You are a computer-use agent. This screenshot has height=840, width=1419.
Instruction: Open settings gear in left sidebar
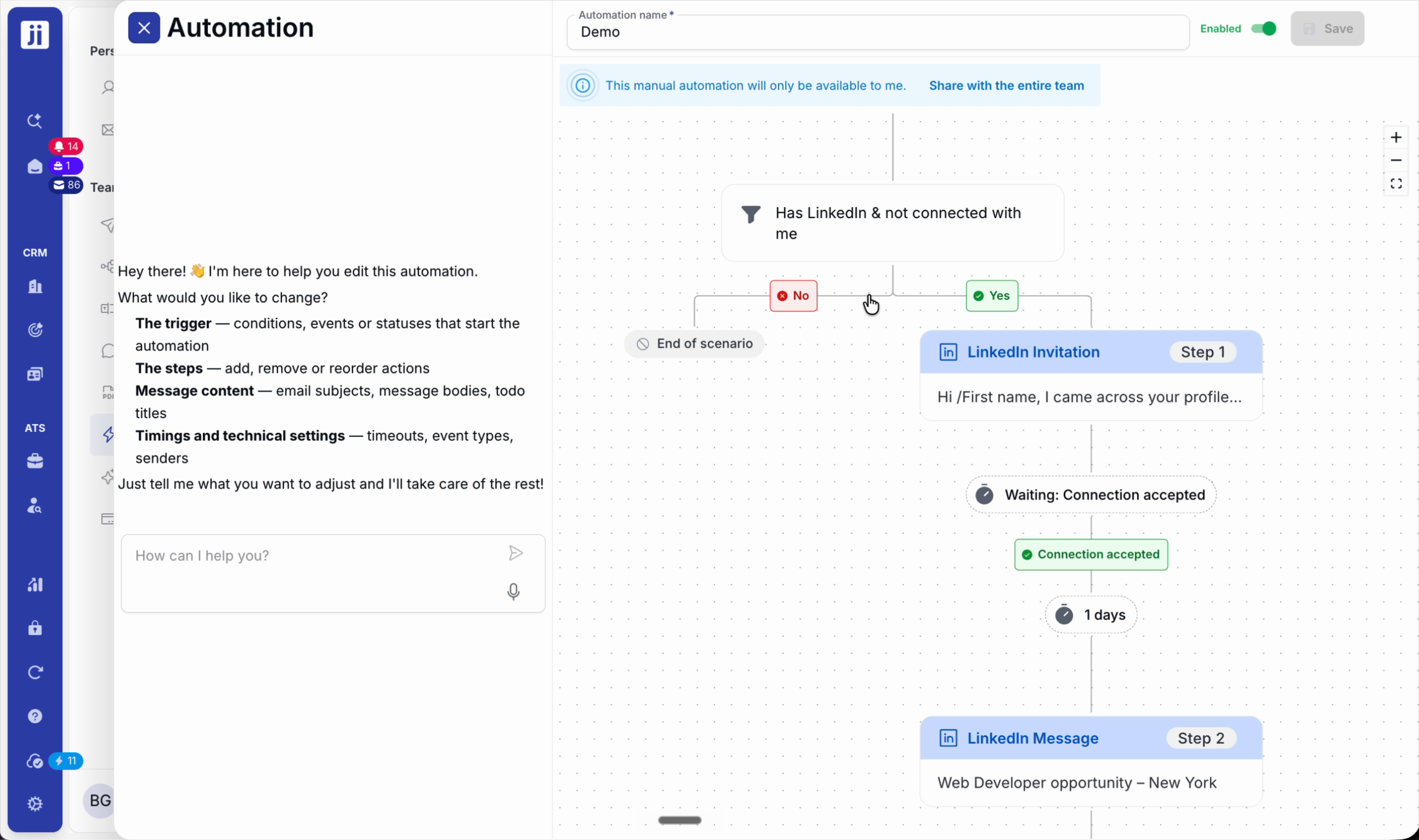click(35, 804)
